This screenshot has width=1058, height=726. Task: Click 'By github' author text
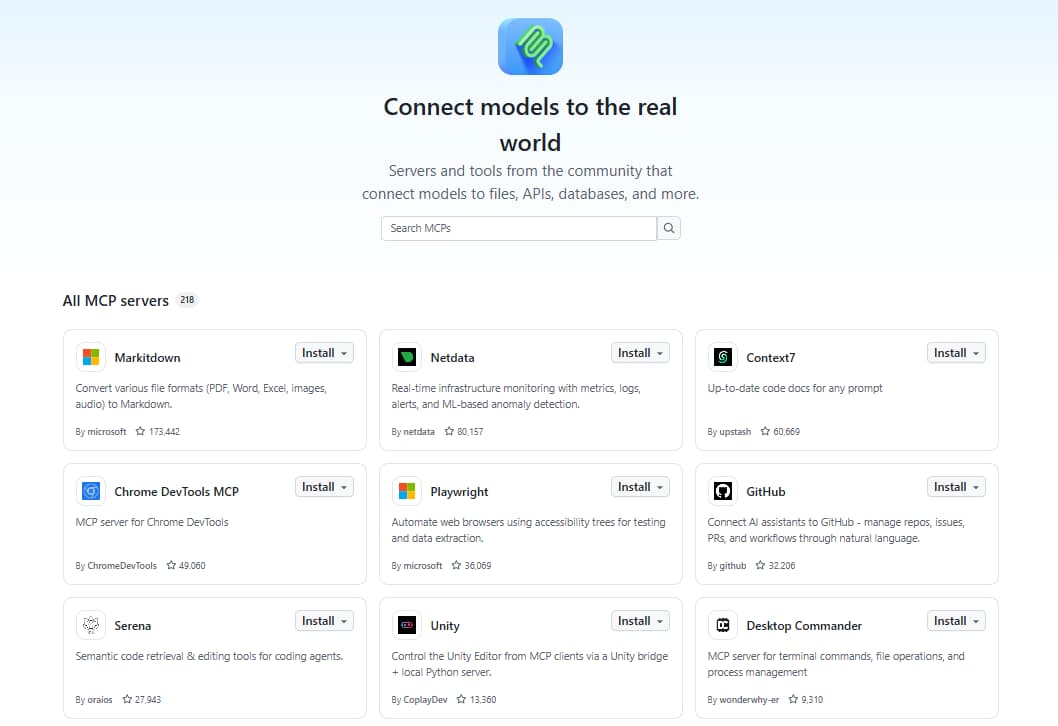click(727, 566)
